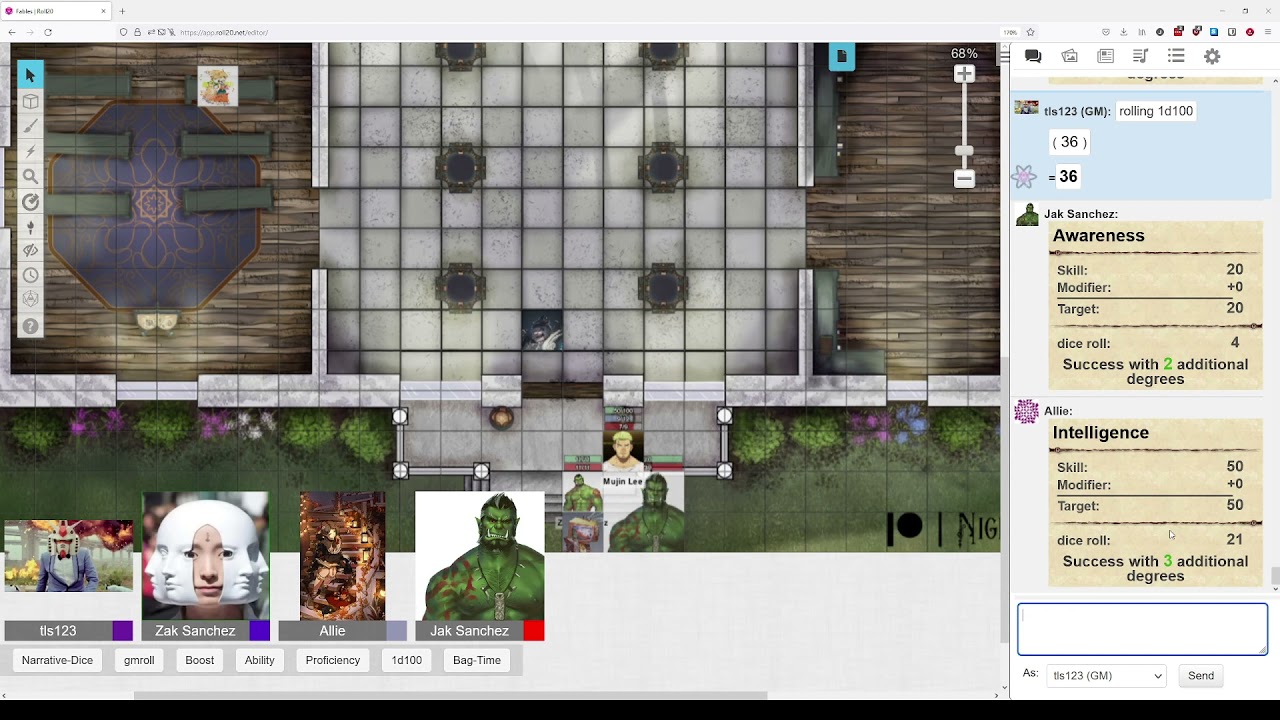Go back in browser history
The height and width of the screenshot is (720, 1280).
[x=12, y=32]
